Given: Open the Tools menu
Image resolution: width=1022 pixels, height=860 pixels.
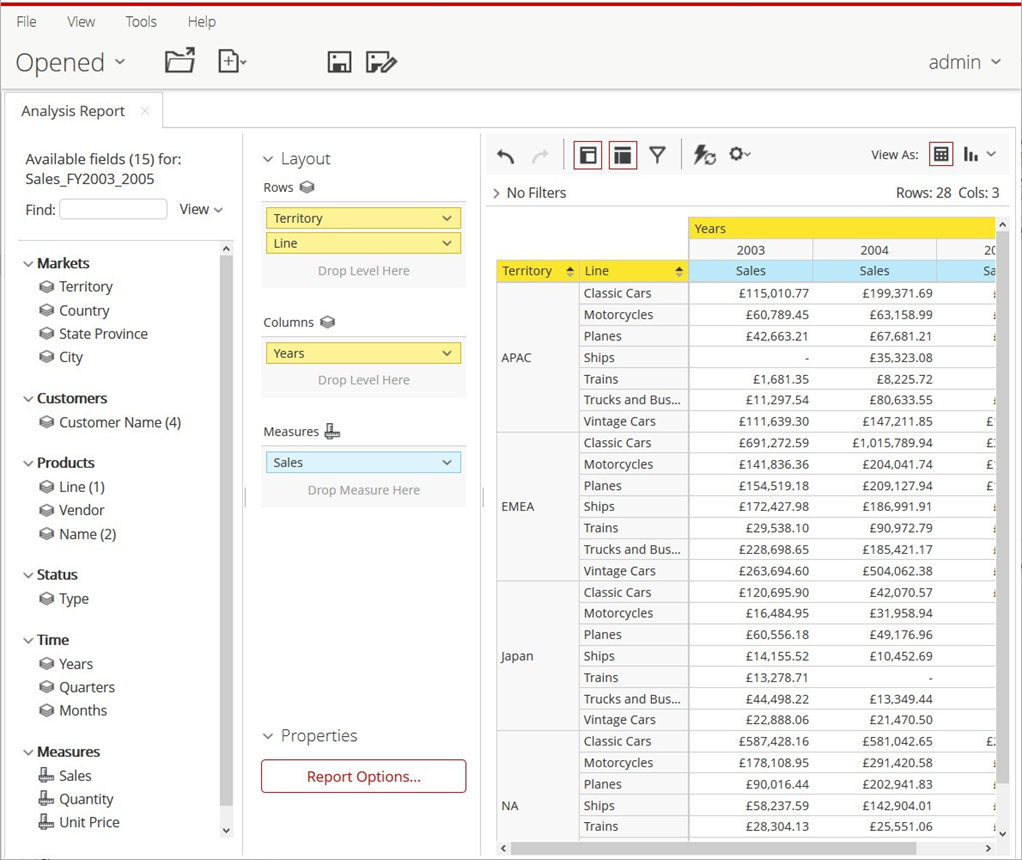Looking at the screenshot, I should coord(141,21).
